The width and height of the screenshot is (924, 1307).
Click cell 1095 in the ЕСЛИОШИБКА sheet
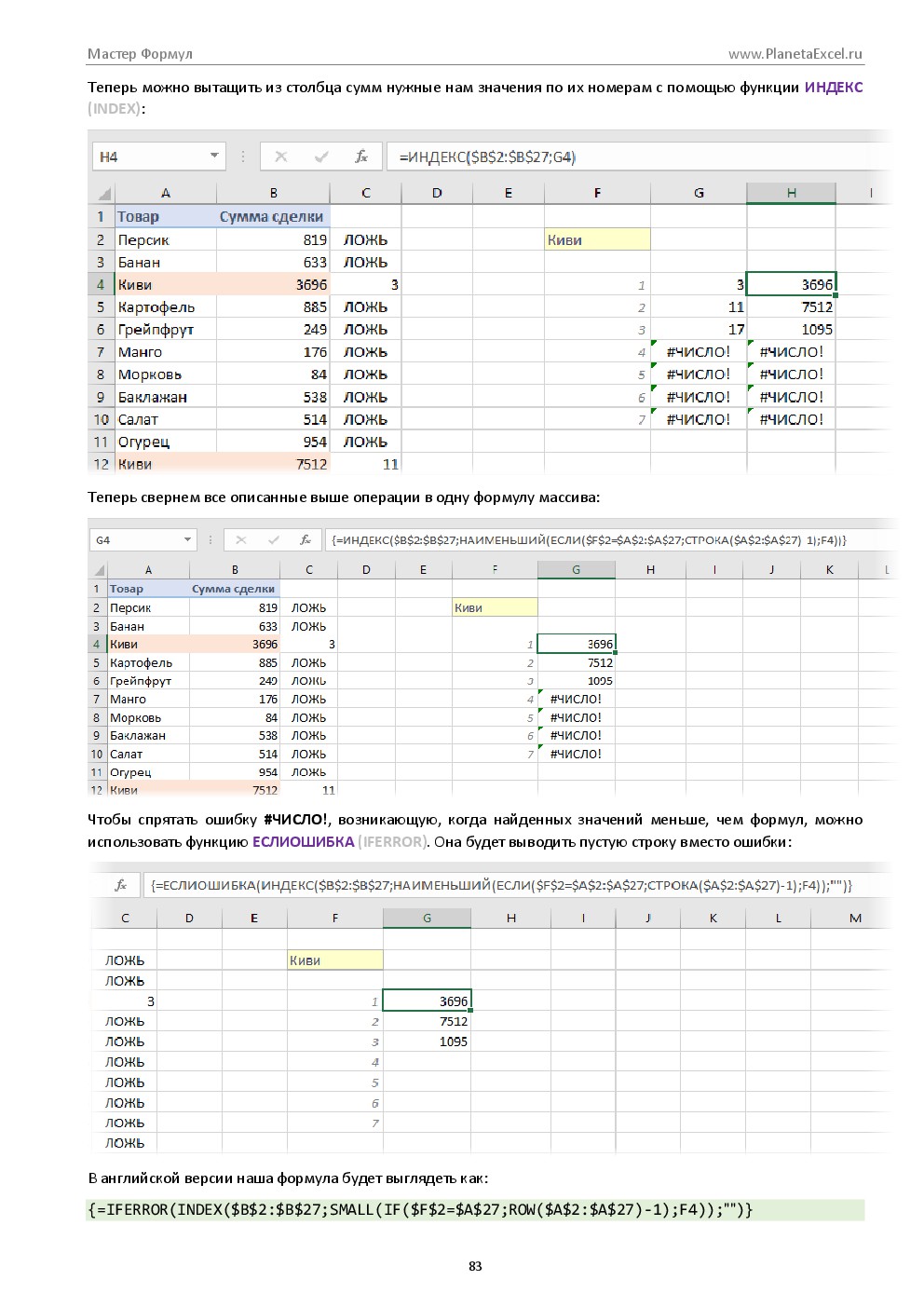coord(427,1042)
